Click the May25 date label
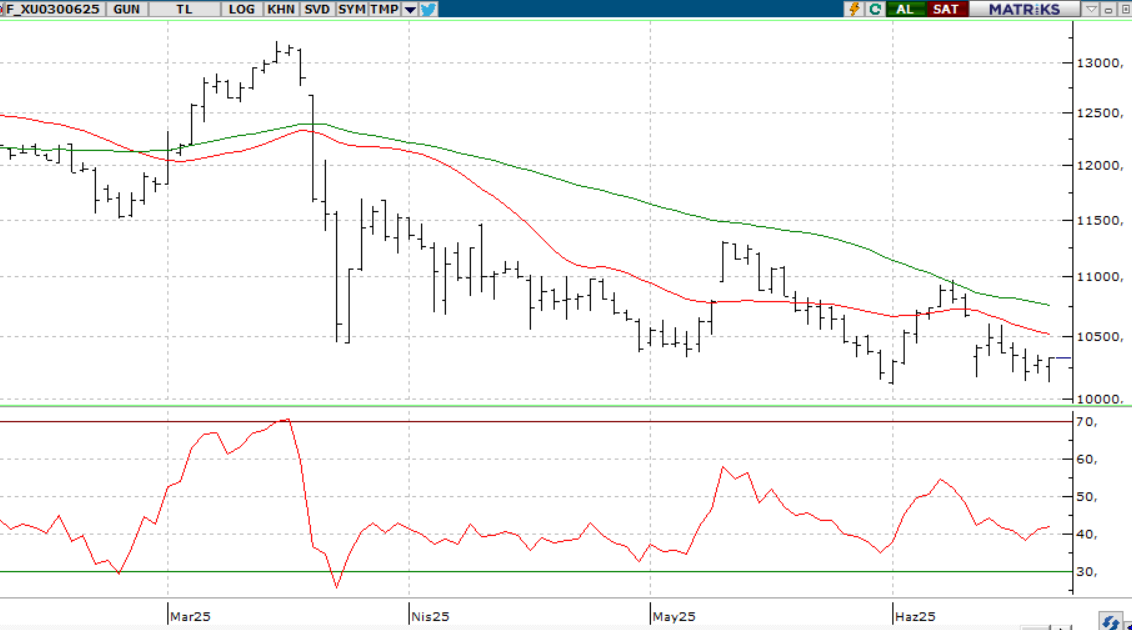Screen dimensions: 1132x630 pos(674,616)
